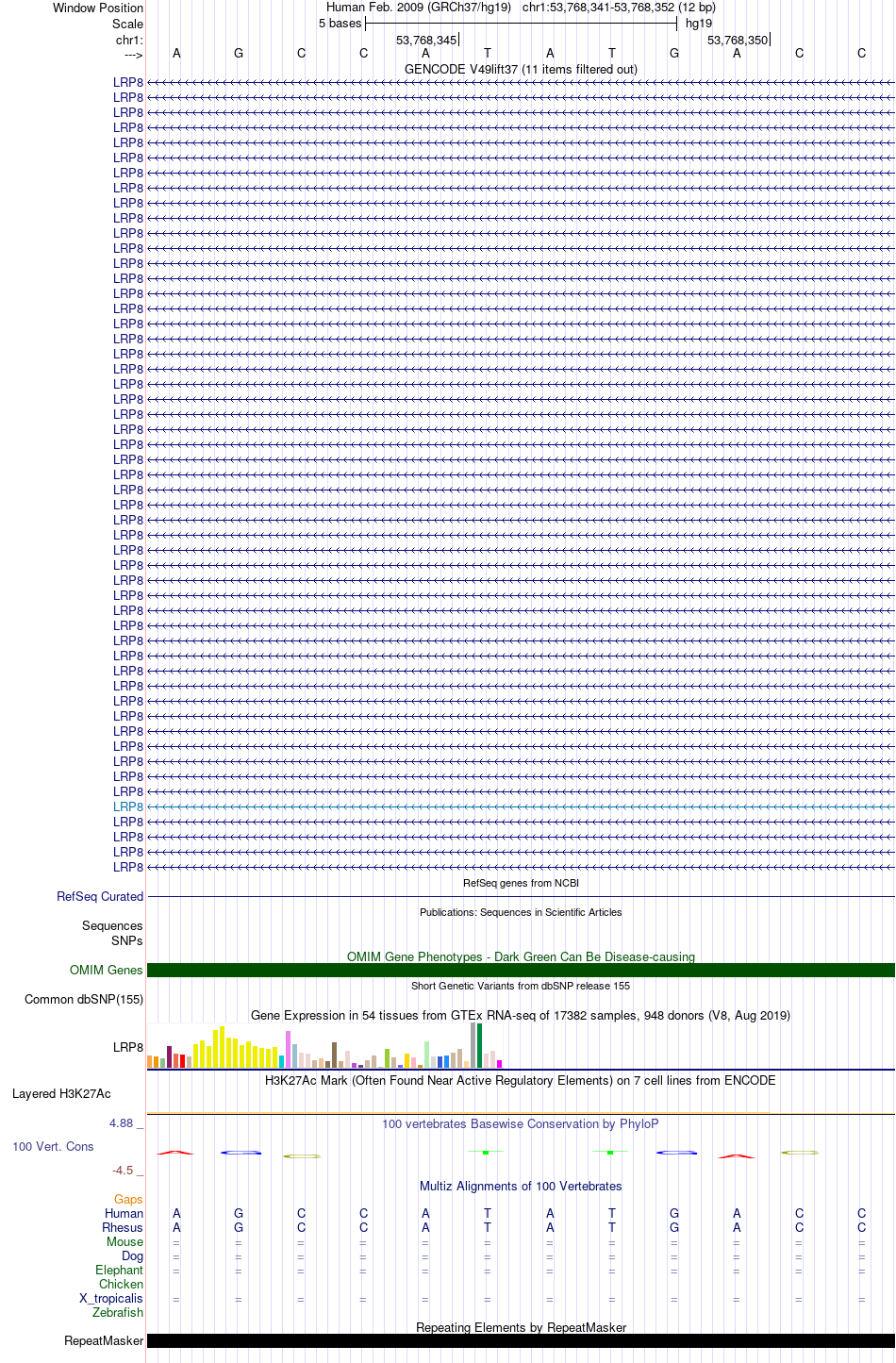Open the RefSeq Curated track label
The height and width of the screenshot is (1363, 896).
coord(100,897)
